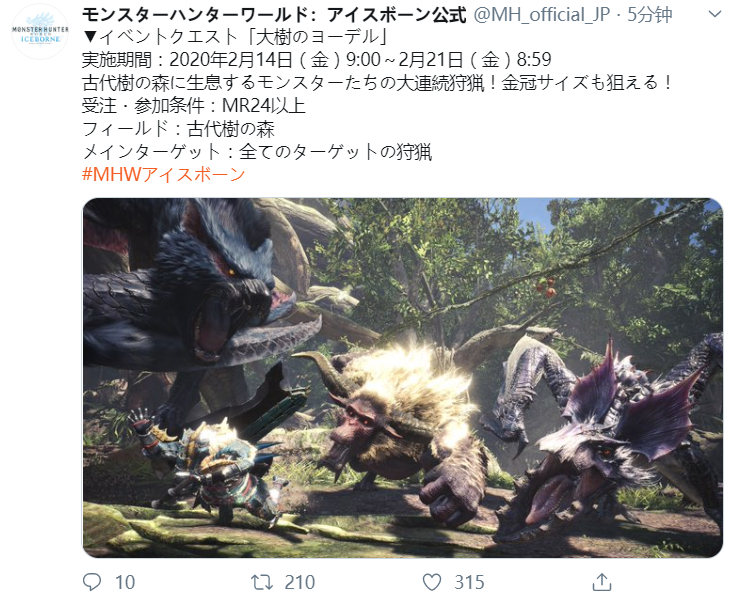Click the reply count 10

pyautogui.click(x=125, y=582)
